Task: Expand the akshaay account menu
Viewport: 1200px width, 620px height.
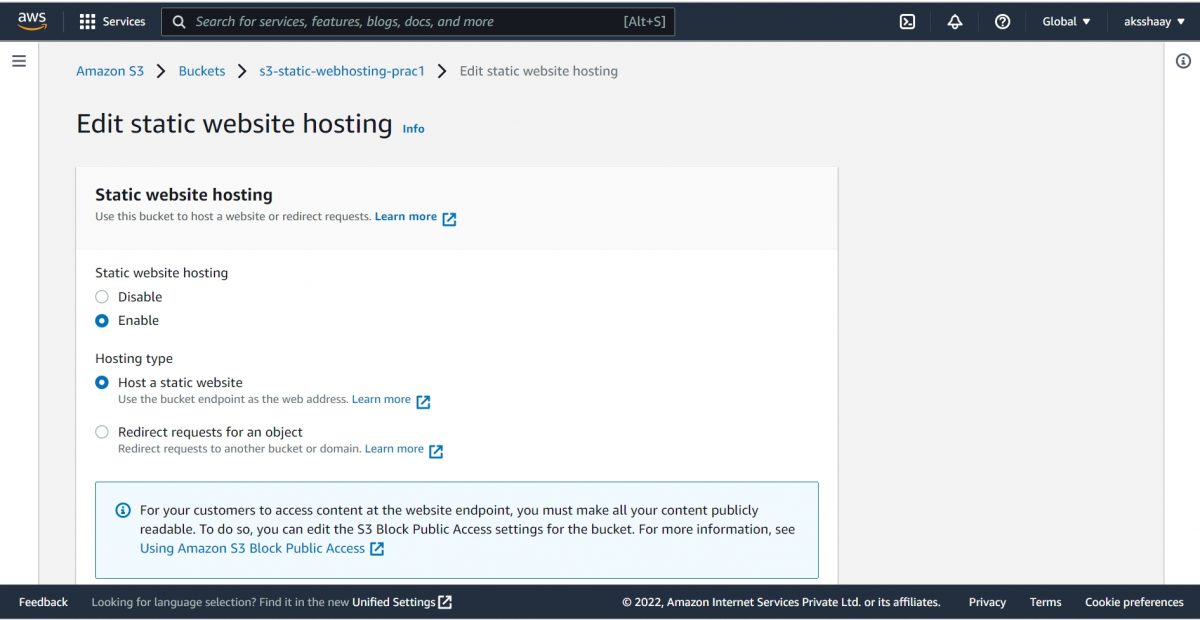Action: 1152,20
